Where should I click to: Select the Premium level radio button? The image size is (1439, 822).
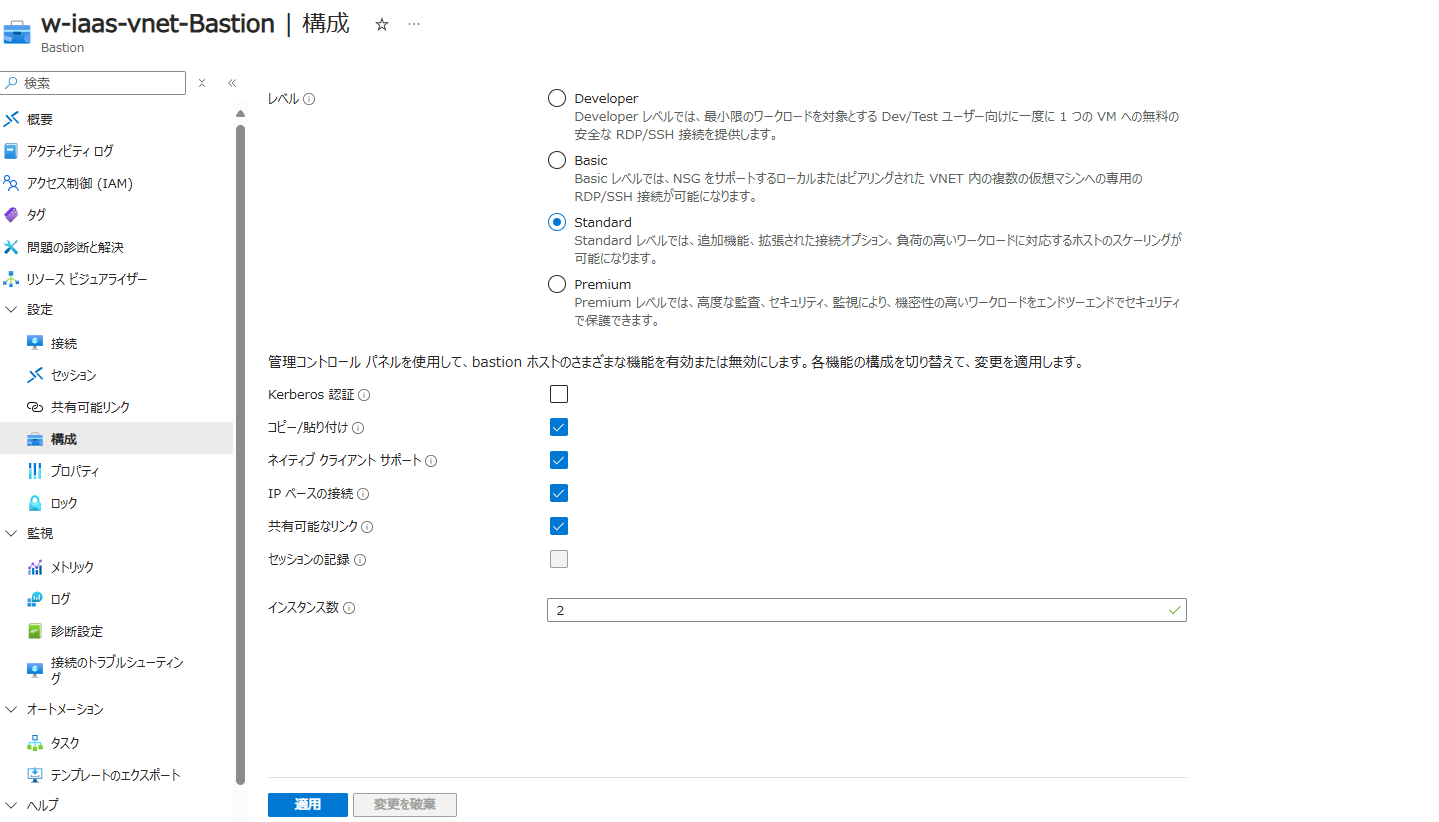pos(557,284)
